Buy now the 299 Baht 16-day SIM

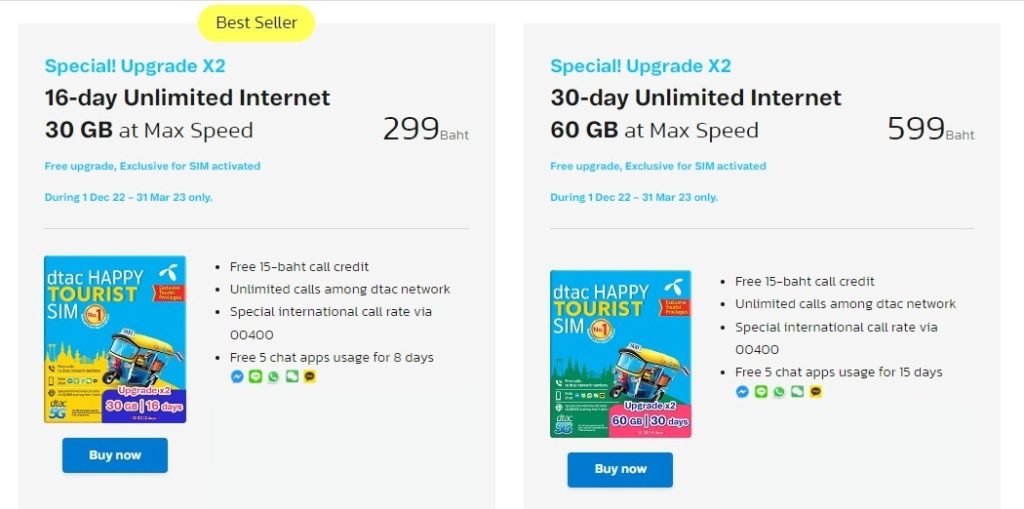[x=115, y=455]
